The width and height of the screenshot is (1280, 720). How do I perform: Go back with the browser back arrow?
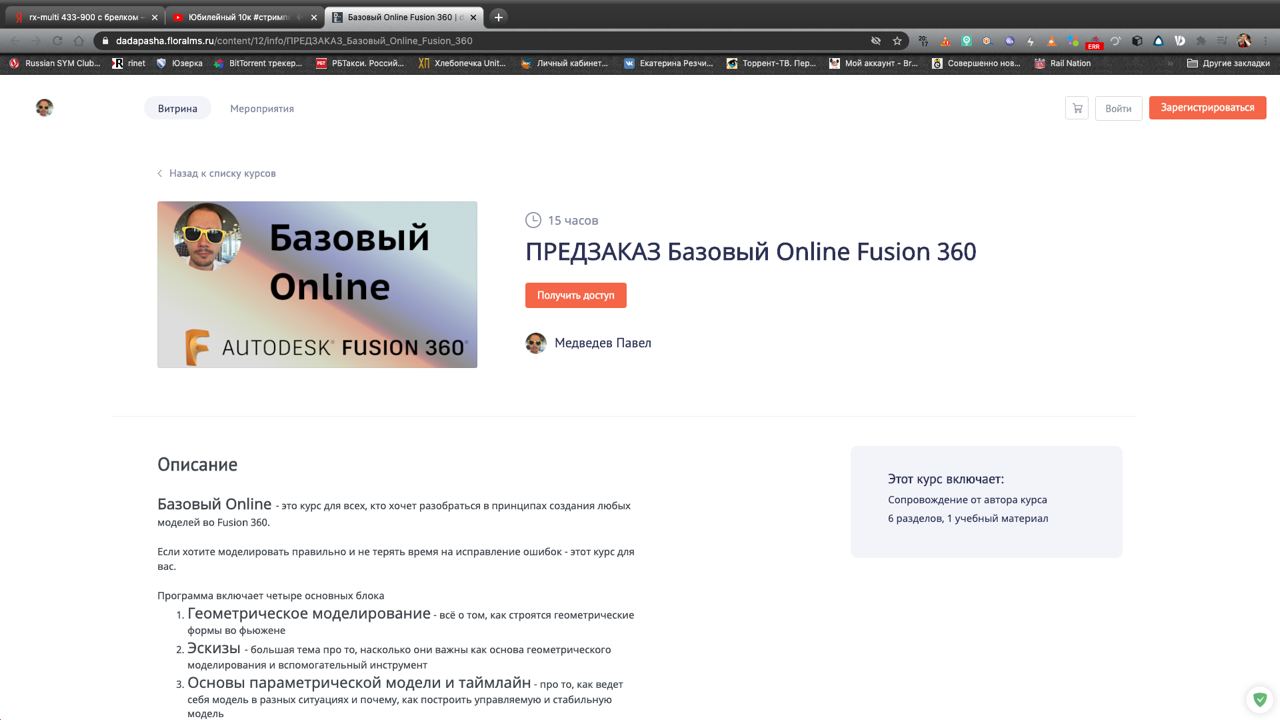[15, 41]
